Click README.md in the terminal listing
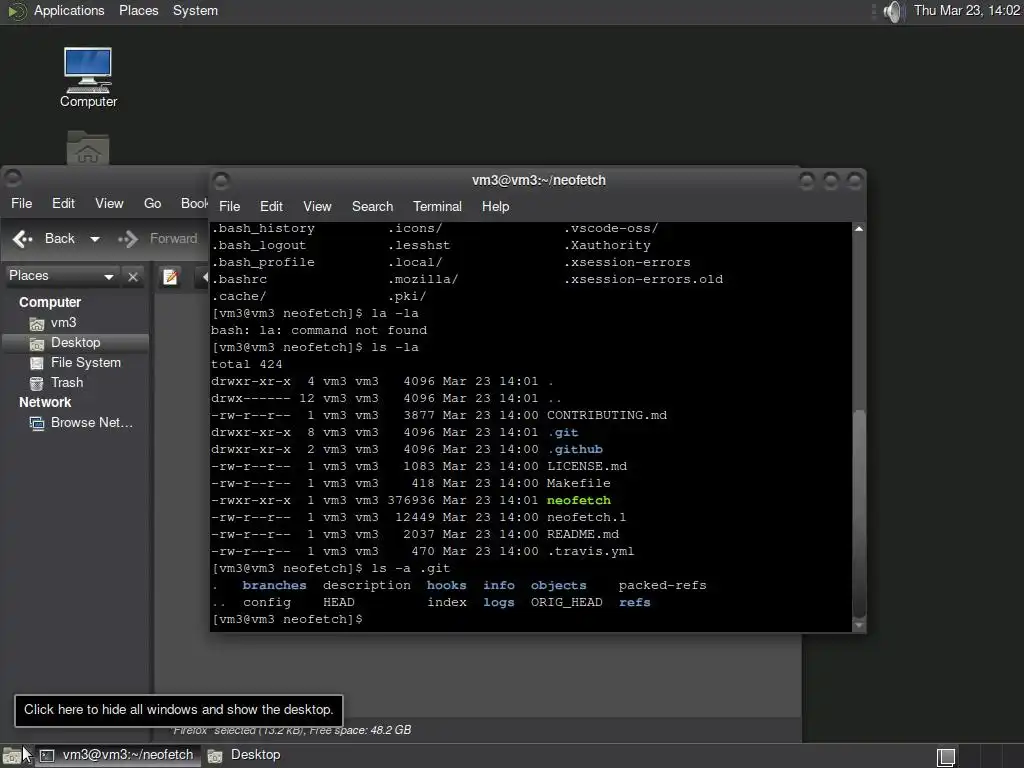The height and width of the screenshot is (768, 1024). [583, 534]
